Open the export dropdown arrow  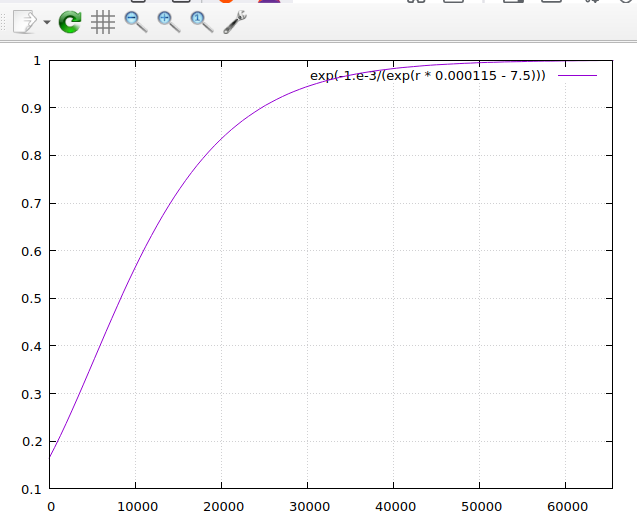[x=46, y=23]
